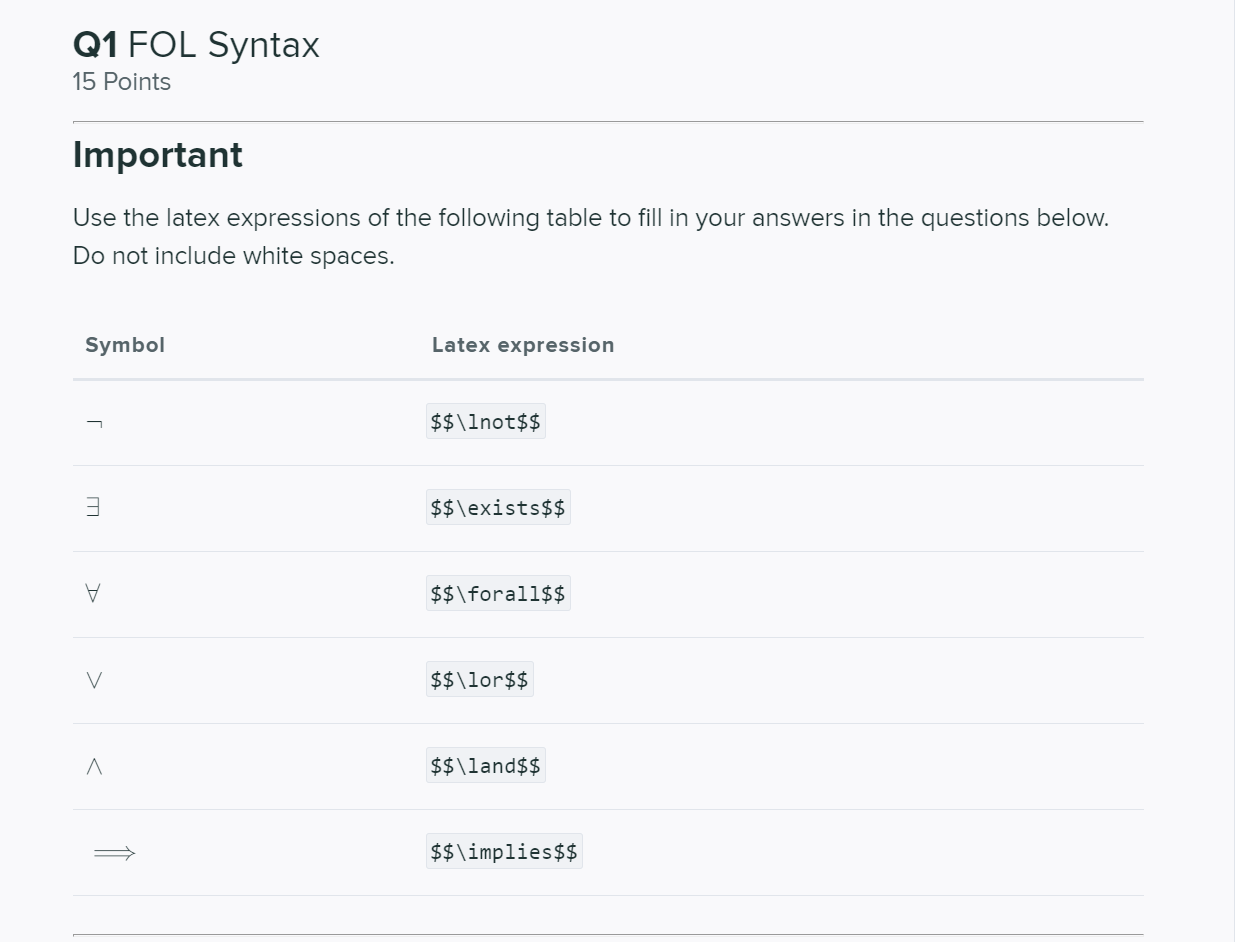Viewport: 1238px width, 942px height.
Task: Select the existential quantifier symbol
Action: 92,507
